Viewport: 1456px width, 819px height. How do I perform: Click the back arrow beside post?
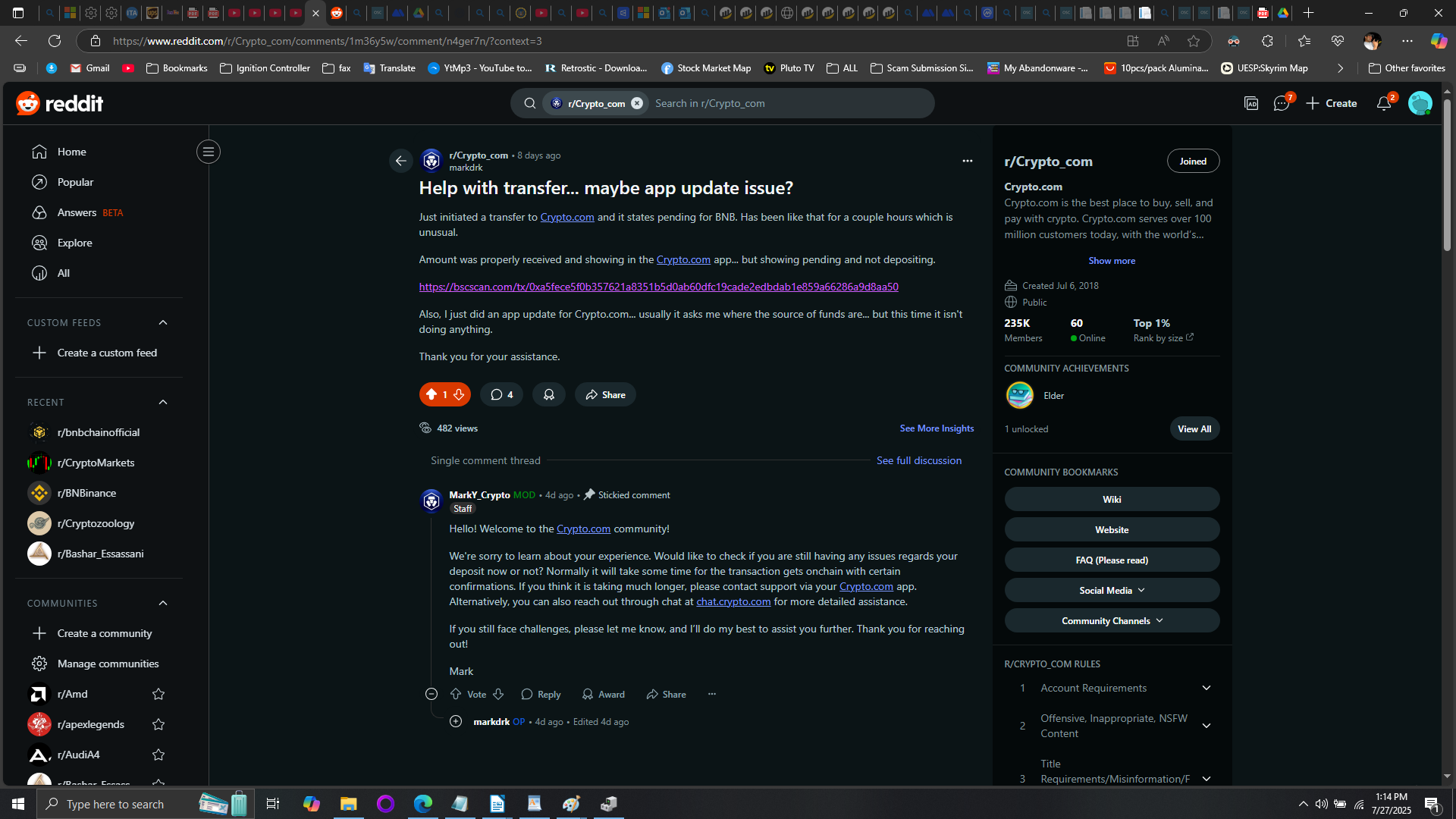click(x=400, y=161)
